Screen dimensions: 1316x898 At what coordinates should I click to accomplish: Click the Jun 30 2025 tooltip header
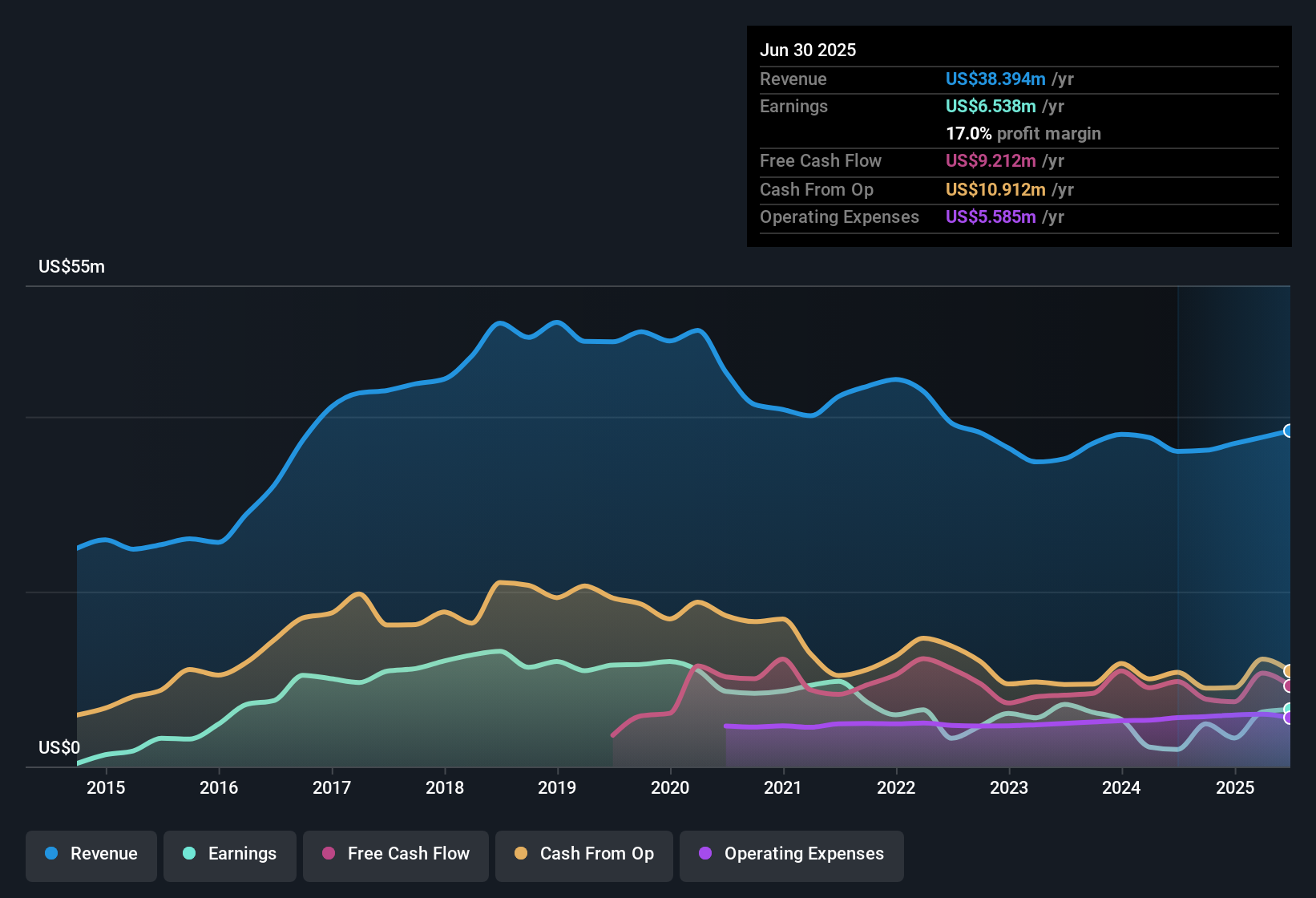coord(808,50)
